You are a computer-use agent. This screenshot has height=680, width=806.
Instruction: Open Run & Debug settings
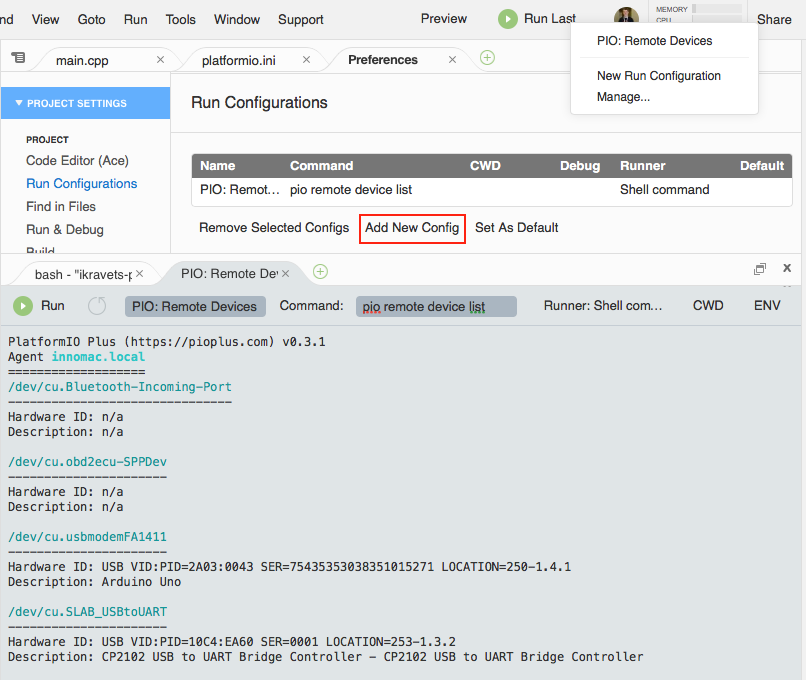(x=65, y=229)
